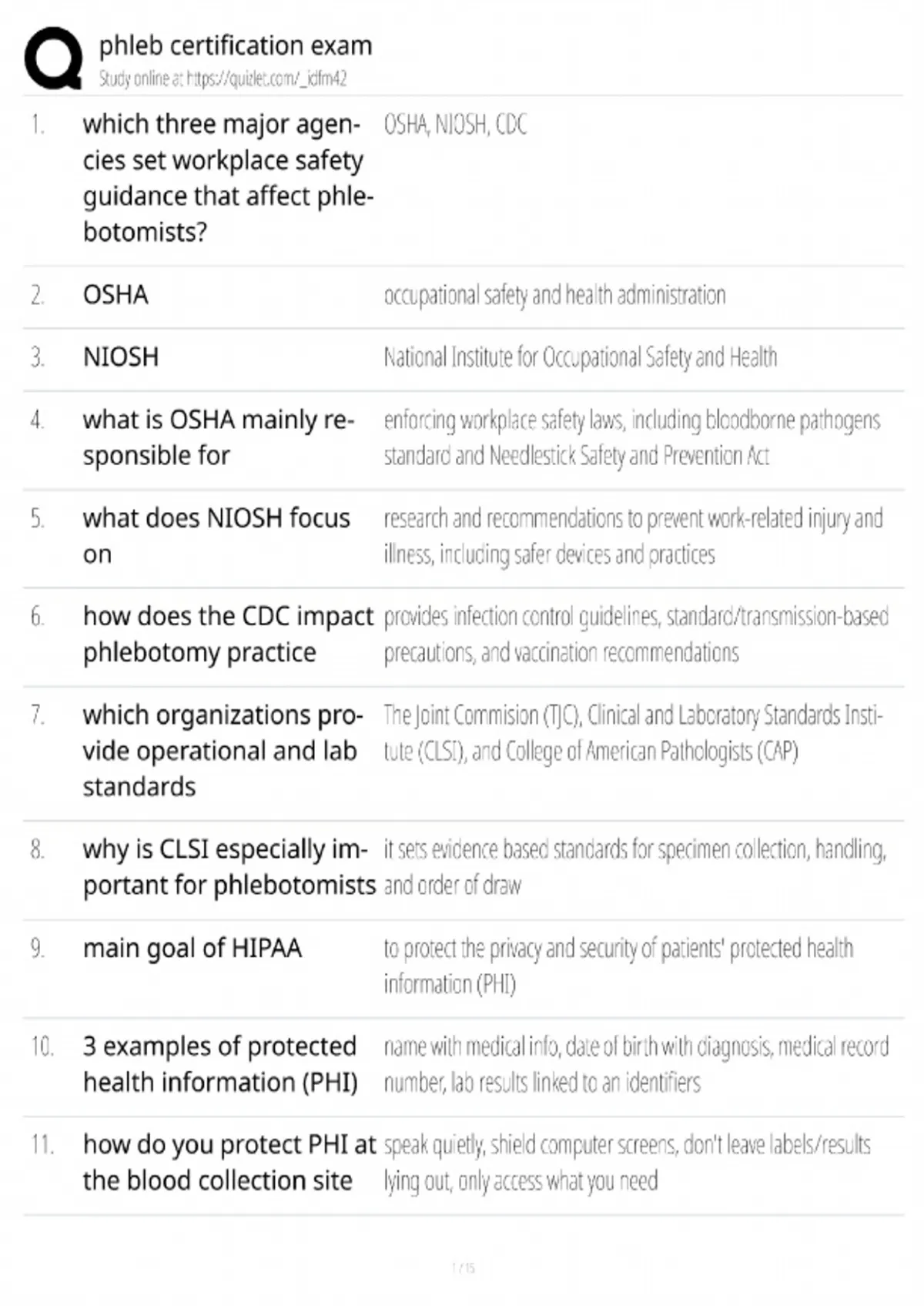The image size is (924, 1309).
Task: Select the CDC impact on phlebotomy question
Action: 228,634
